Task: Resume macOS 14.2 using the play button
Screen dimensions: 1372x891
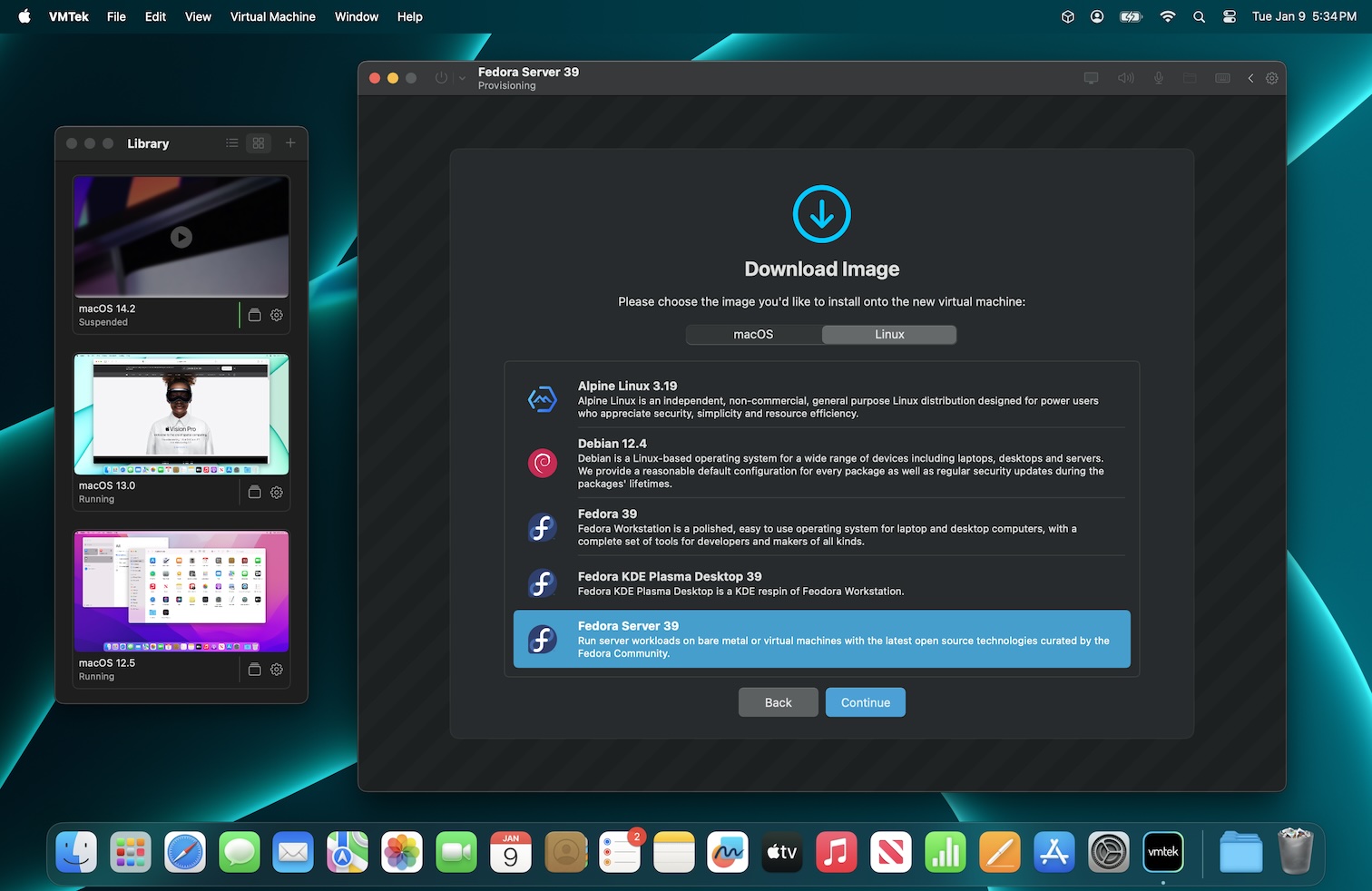Action: pyautogui.click(x=181, y=238)
